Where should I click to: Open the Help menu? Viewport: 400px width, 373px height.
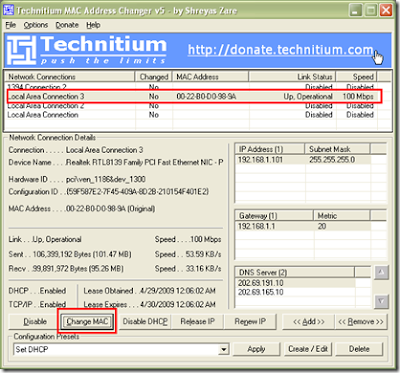click(x=93, y=25)
